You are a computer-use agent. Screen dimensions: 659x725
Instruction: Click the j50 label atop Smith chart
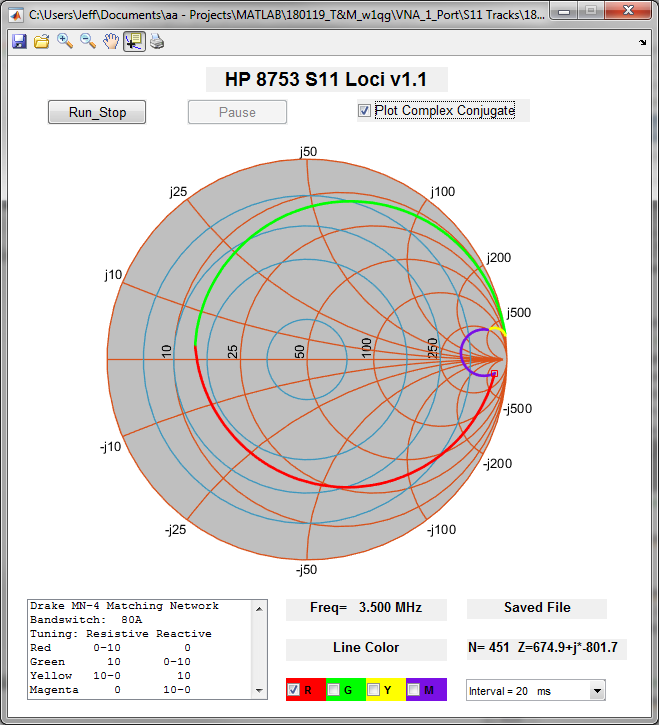coord(308,152)
